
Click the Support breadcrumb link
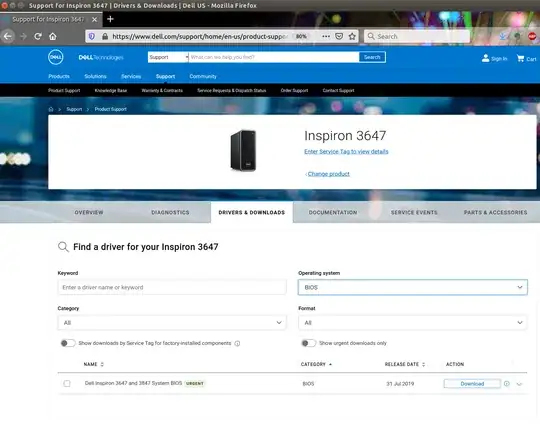click(x=74, y=109)
